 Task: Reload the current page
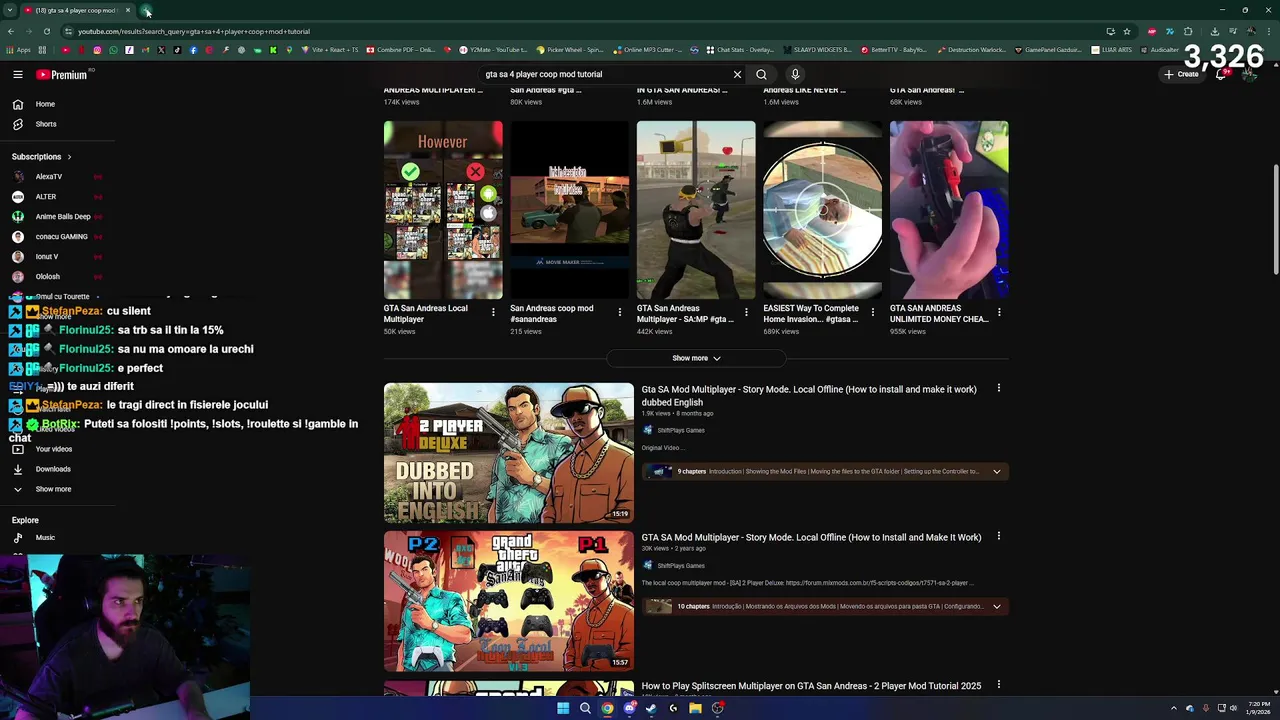tap(47, 31)
